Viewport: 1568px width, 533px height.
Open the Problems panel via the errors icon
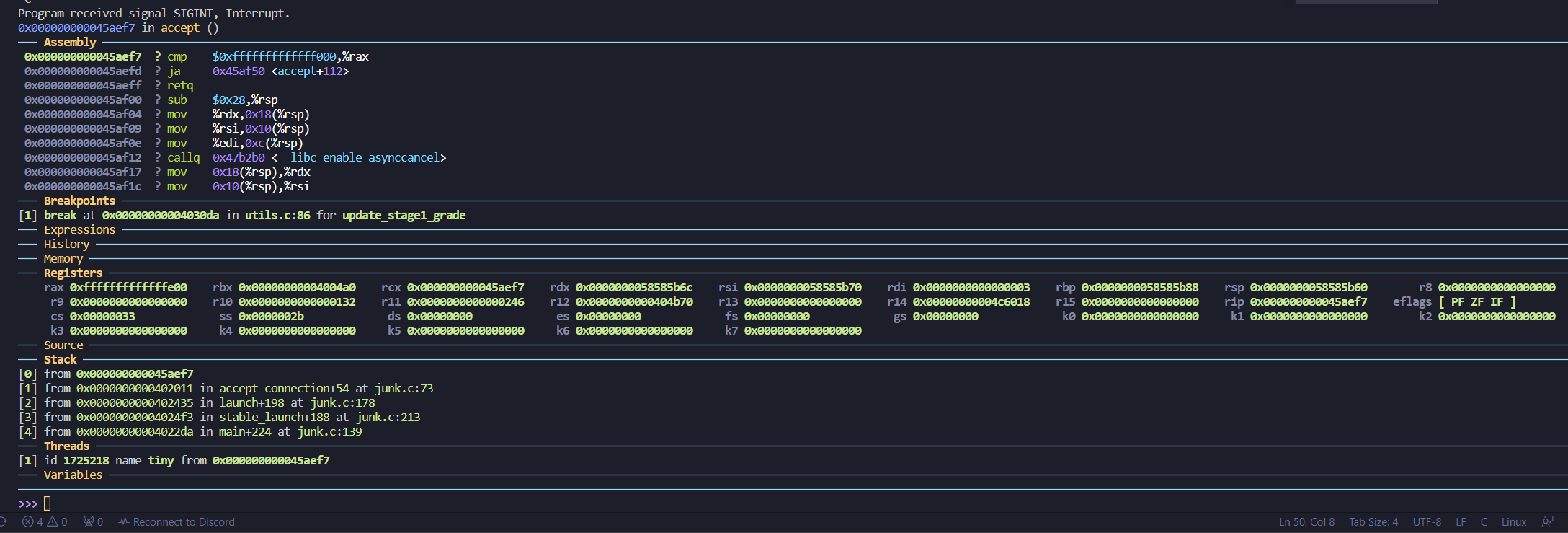pos(28,521)
